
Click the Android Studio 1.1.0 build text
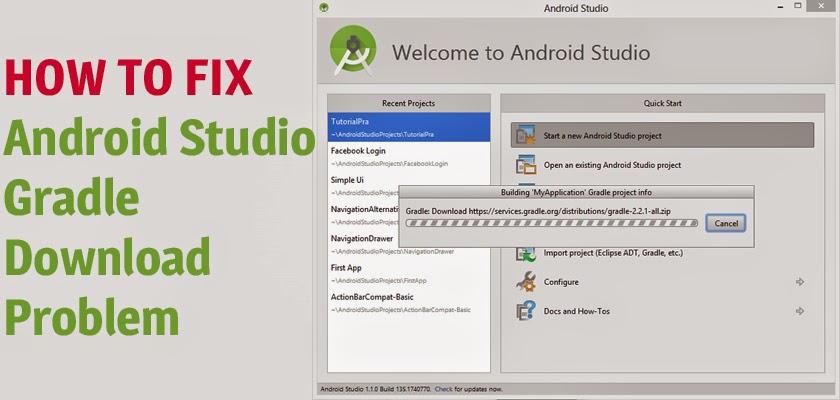coord(376,389)
